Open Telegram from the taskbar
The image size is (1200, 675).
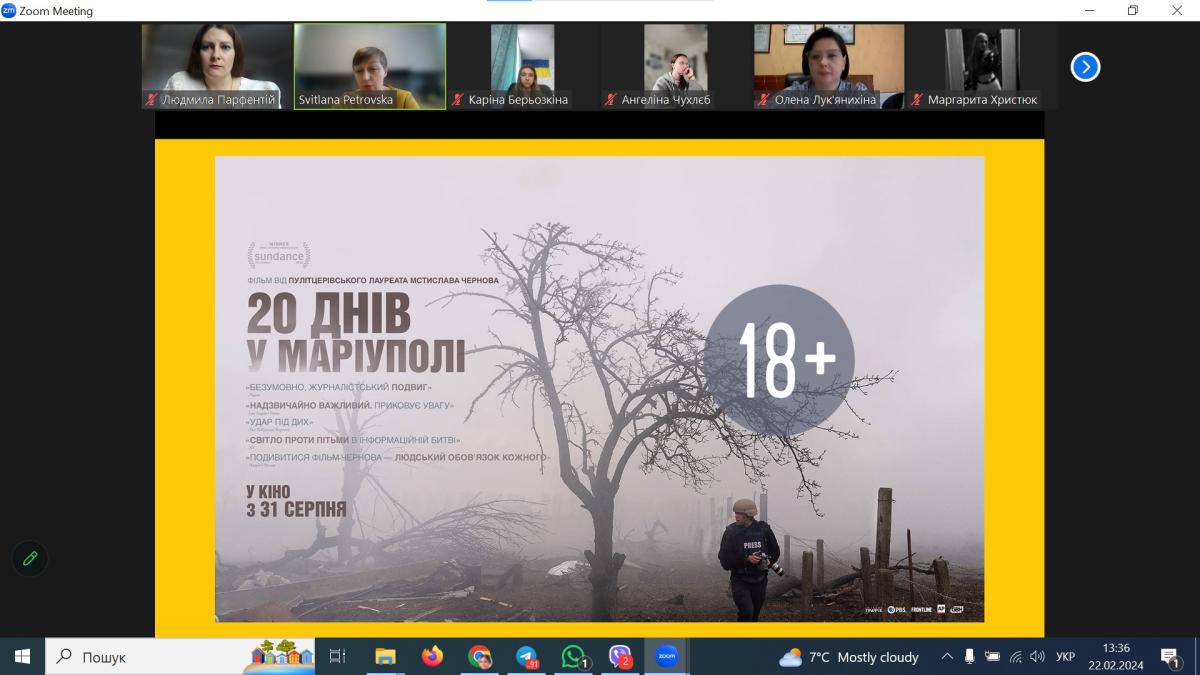pos(526,656)
